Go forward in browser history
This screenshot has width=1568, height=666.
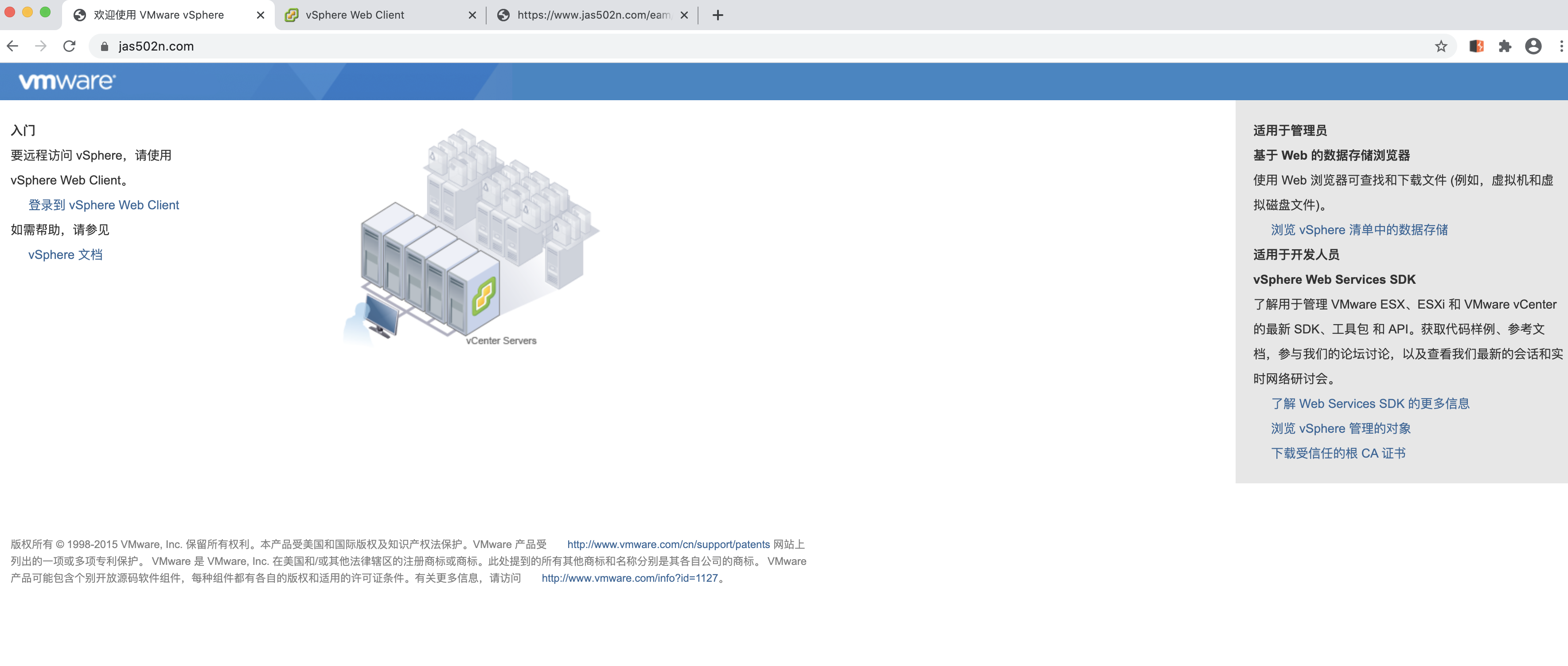point(41,46)
